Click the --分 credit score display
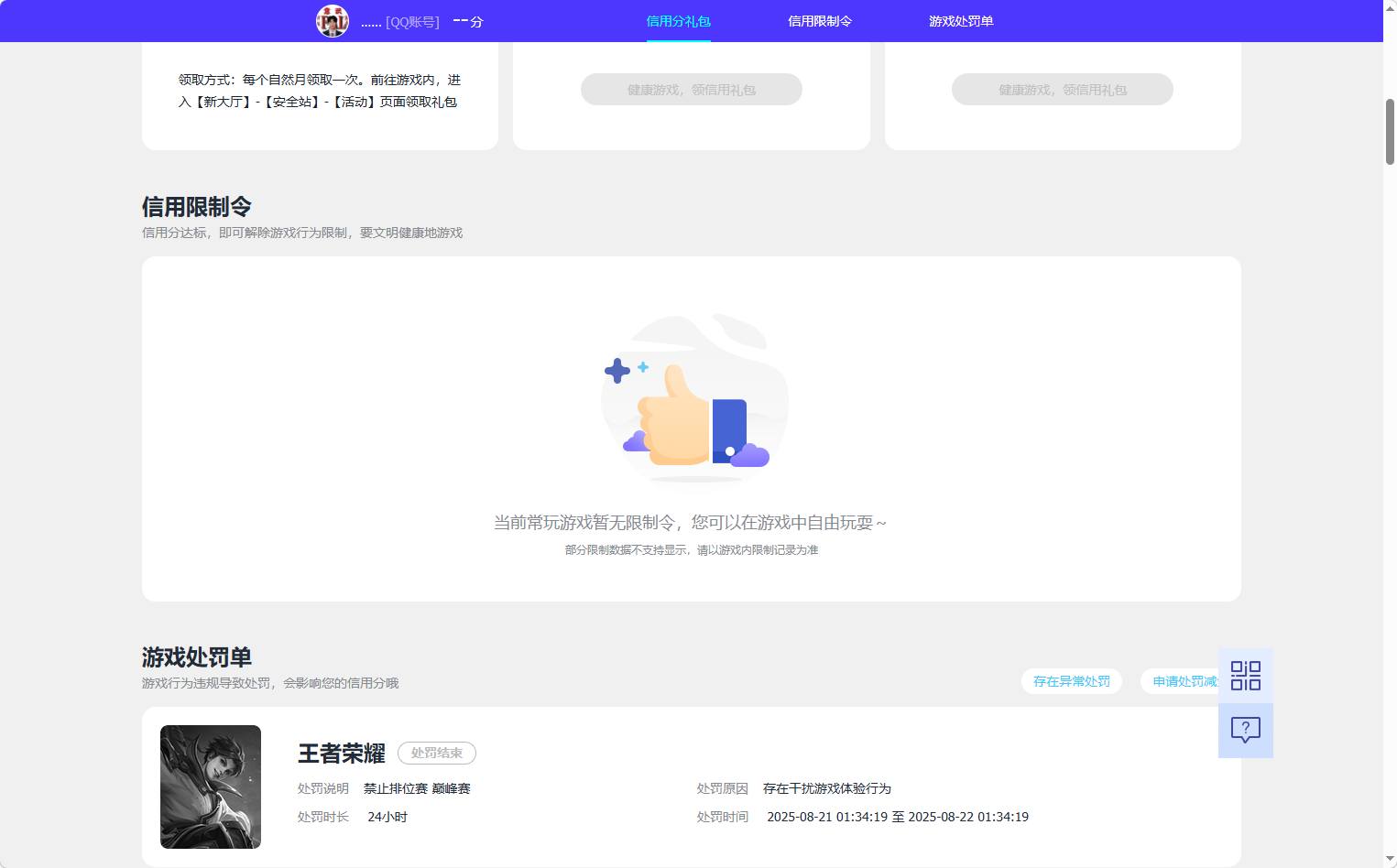 pyautogui.click(x=467, y=21)
